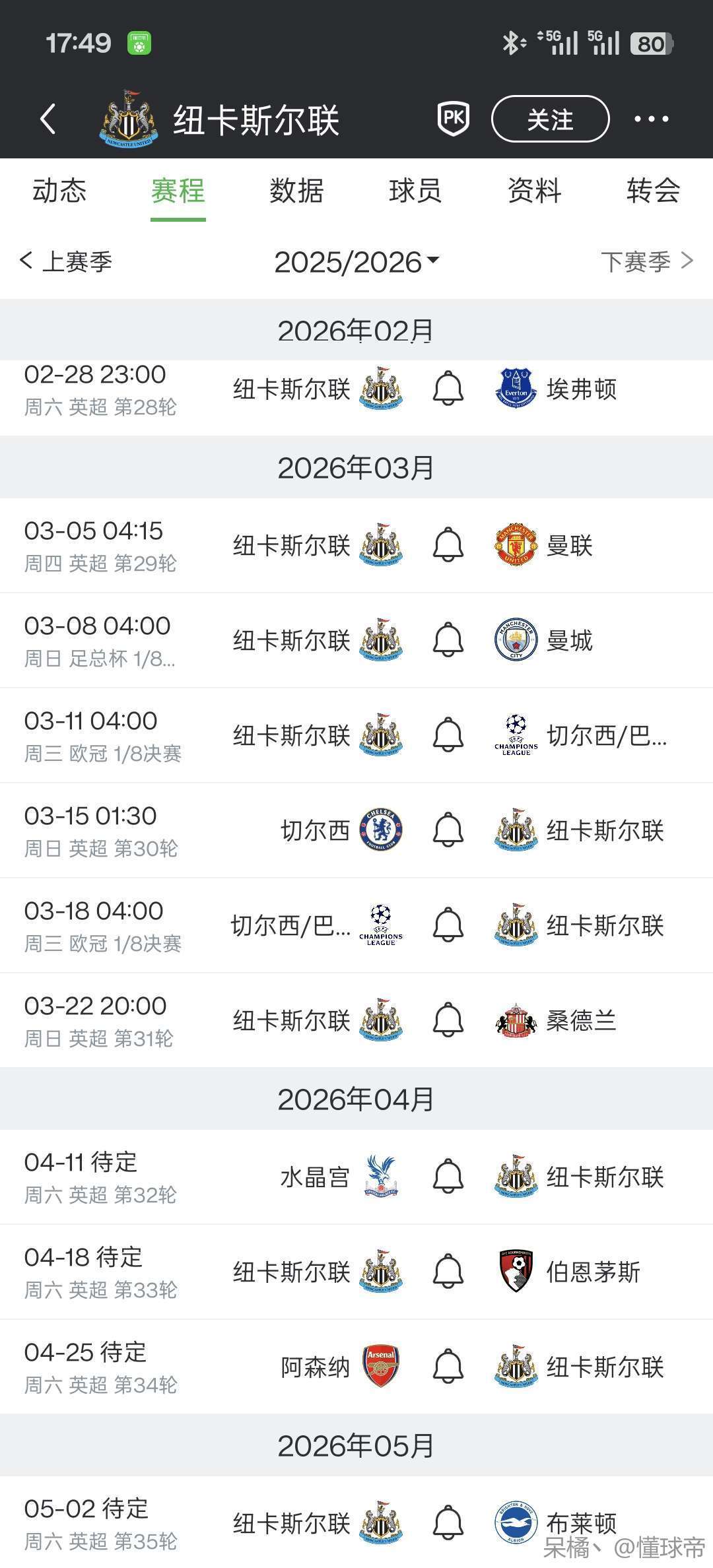
Task: Open the 03-15 切尔西 match row
Action: coord(198,830)
